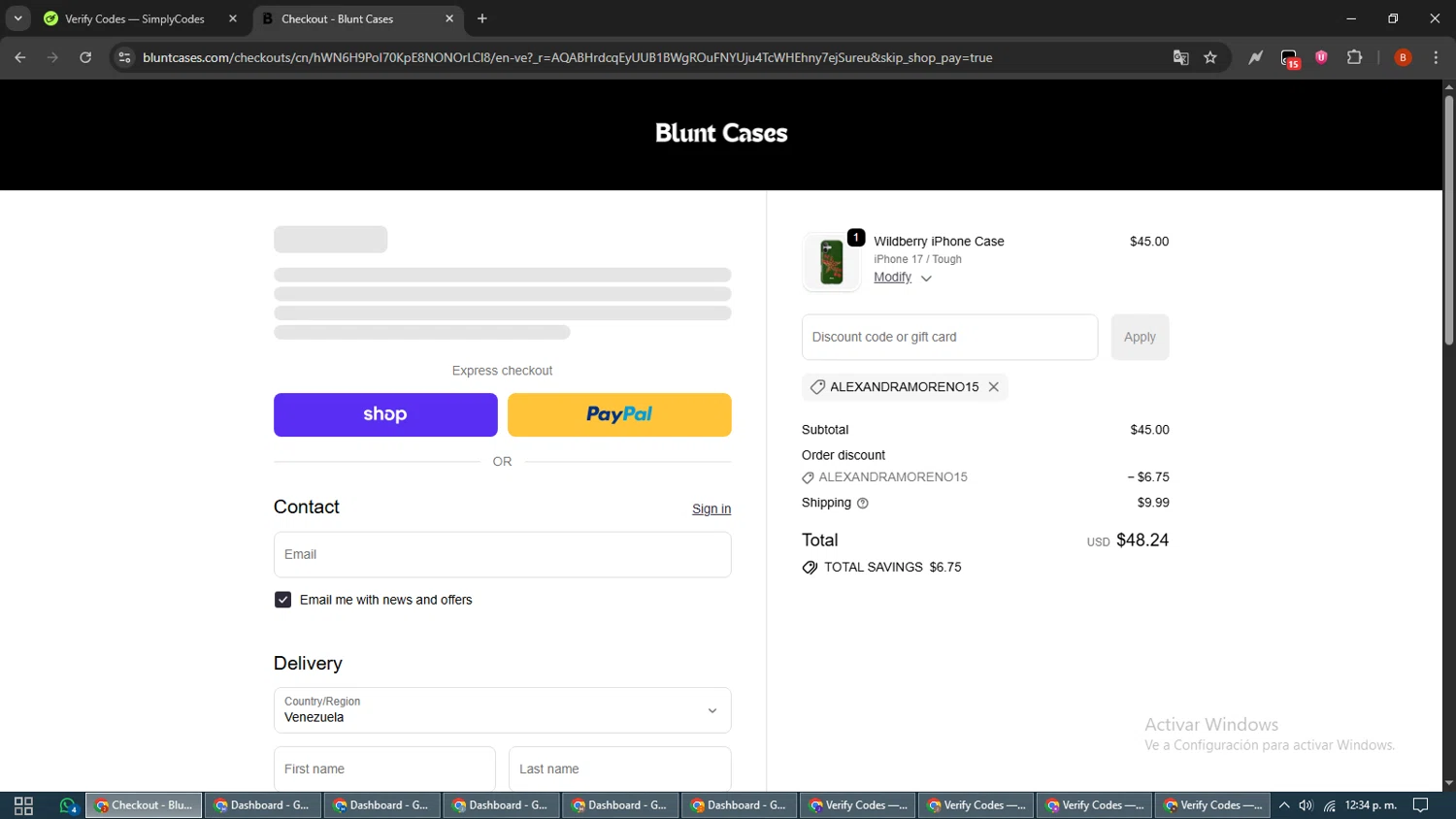
Task: Click the $48.24 total amount
Action: 1142,540
